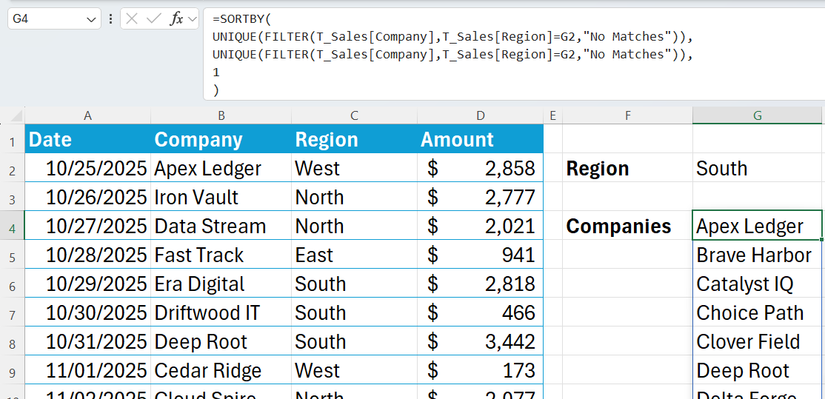Image resolution: width=825 pixels, height=399 pixels.
Task: Select the Data Stream cell
Action: tap(221, 226)
